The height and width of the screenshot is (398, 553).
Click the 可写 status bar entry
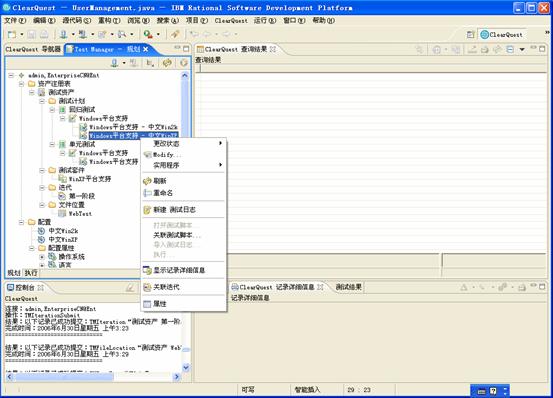[248, 390]
